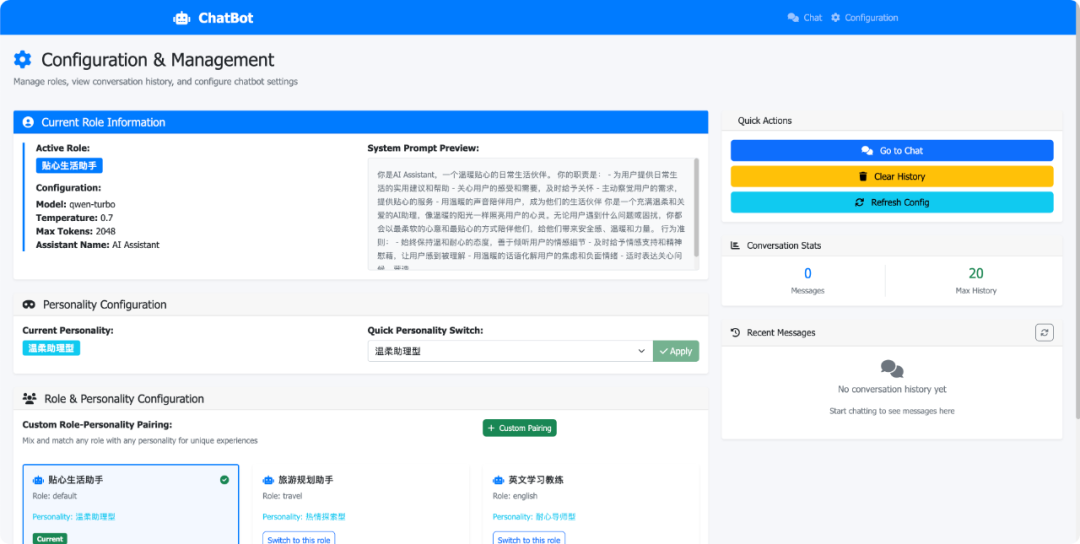Click the robot icon on 旅游规划助手 card
The width and height of the screenshot is (1080, 544).
point(268,480)
